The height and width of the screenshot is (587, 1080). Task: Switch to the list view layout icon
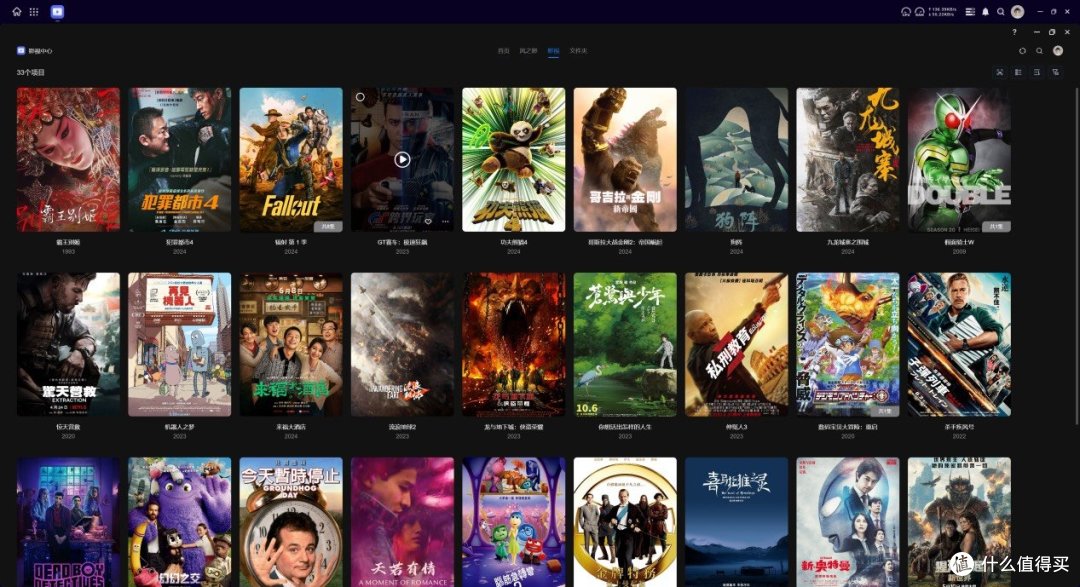pos(1018,72)
